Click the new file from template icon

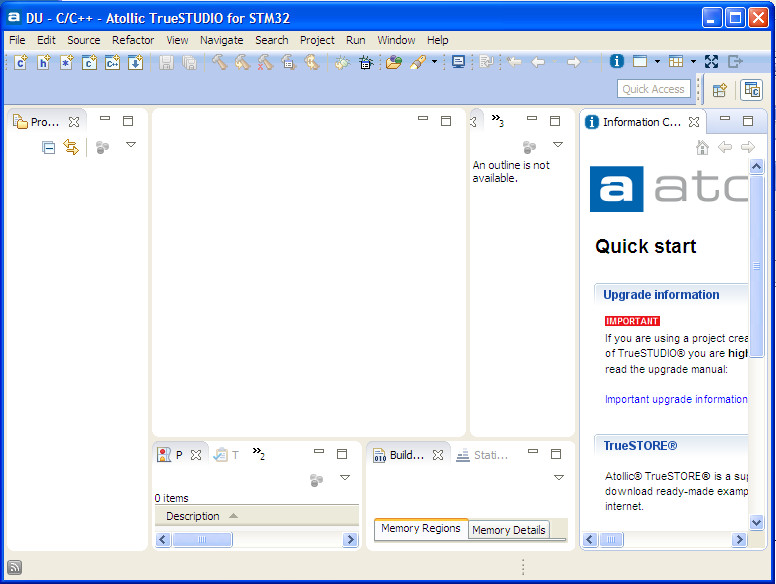(x=66, y=62)
